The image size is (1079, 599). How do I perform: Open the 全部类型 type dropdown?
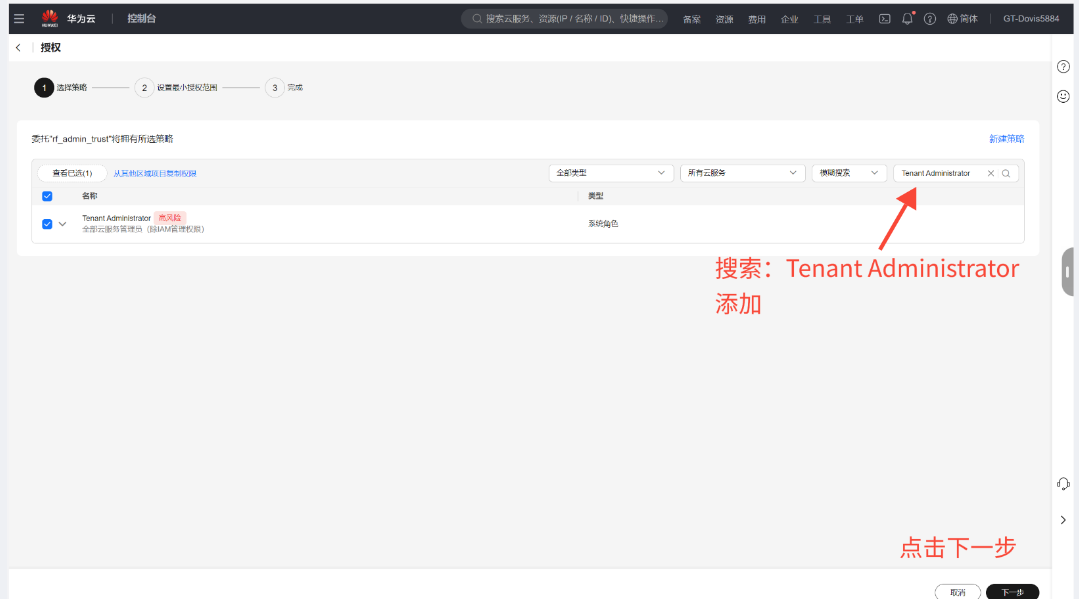(x=611, y=173)
